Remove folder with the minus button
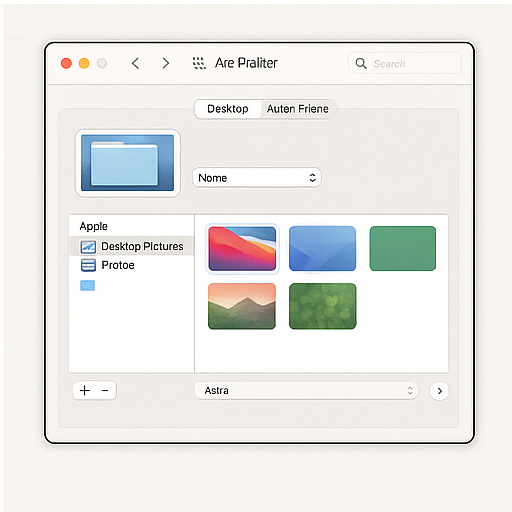Screen dimensions: 512x512 click(x=105, y=390)
